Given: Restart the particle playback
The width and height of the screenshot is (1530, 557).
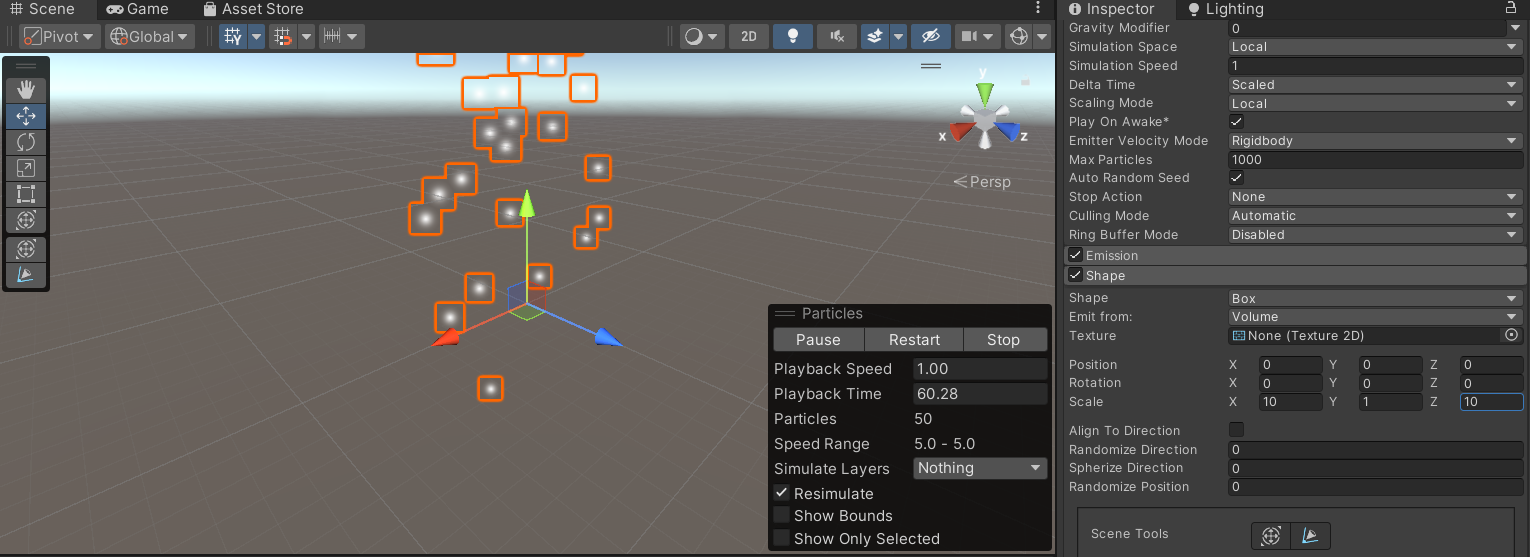Looking at the screenshot, I should pyautogui.click(x=914, y=340).
